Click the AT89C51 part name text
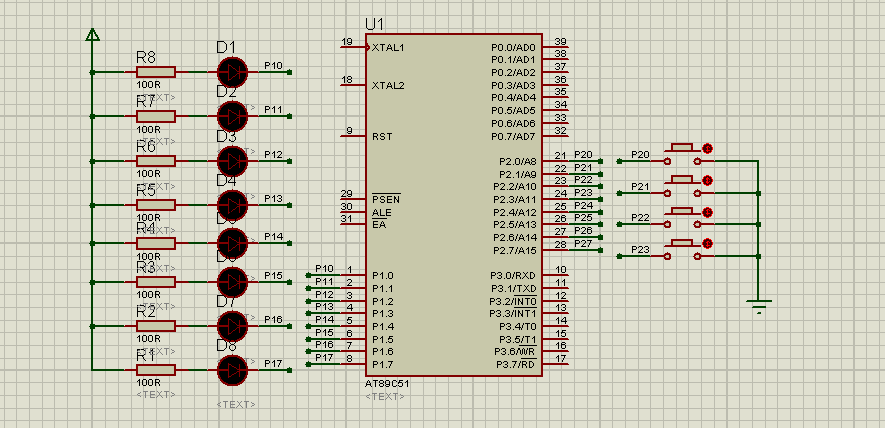 pos(387,383)
